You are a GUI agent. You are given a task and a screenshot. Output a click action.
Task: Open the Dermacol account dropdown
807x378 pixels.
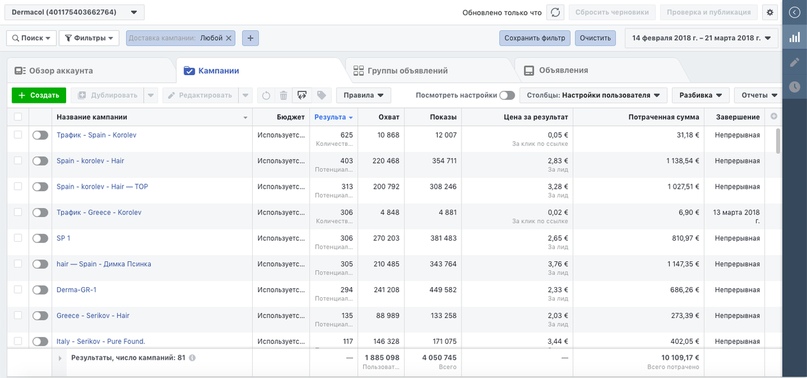(x=75, y=12)
